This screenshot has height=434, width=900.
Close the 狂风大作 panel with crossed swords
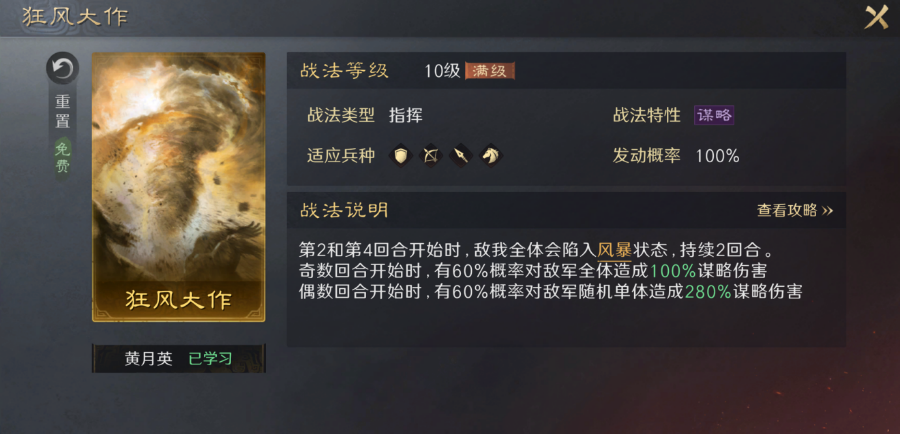(x=876, y=17)
